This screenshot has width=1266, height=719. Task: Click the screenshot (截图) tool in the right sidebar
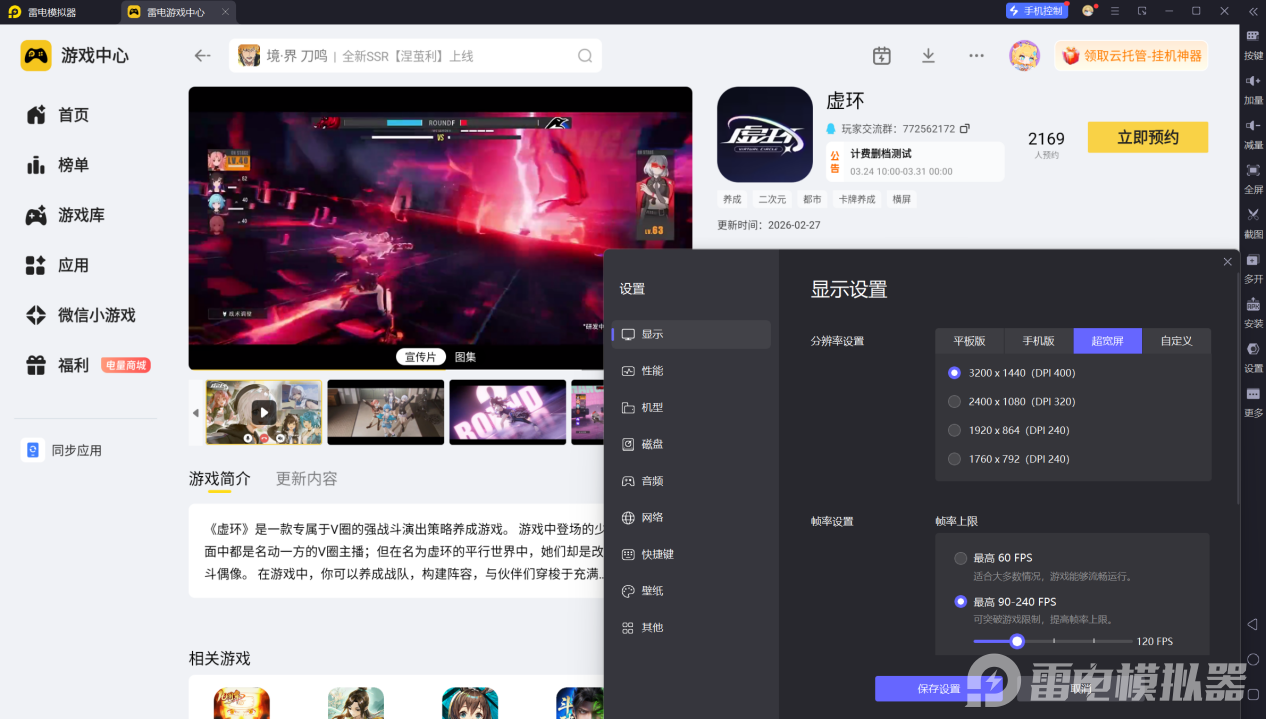tap(1253, 220)
